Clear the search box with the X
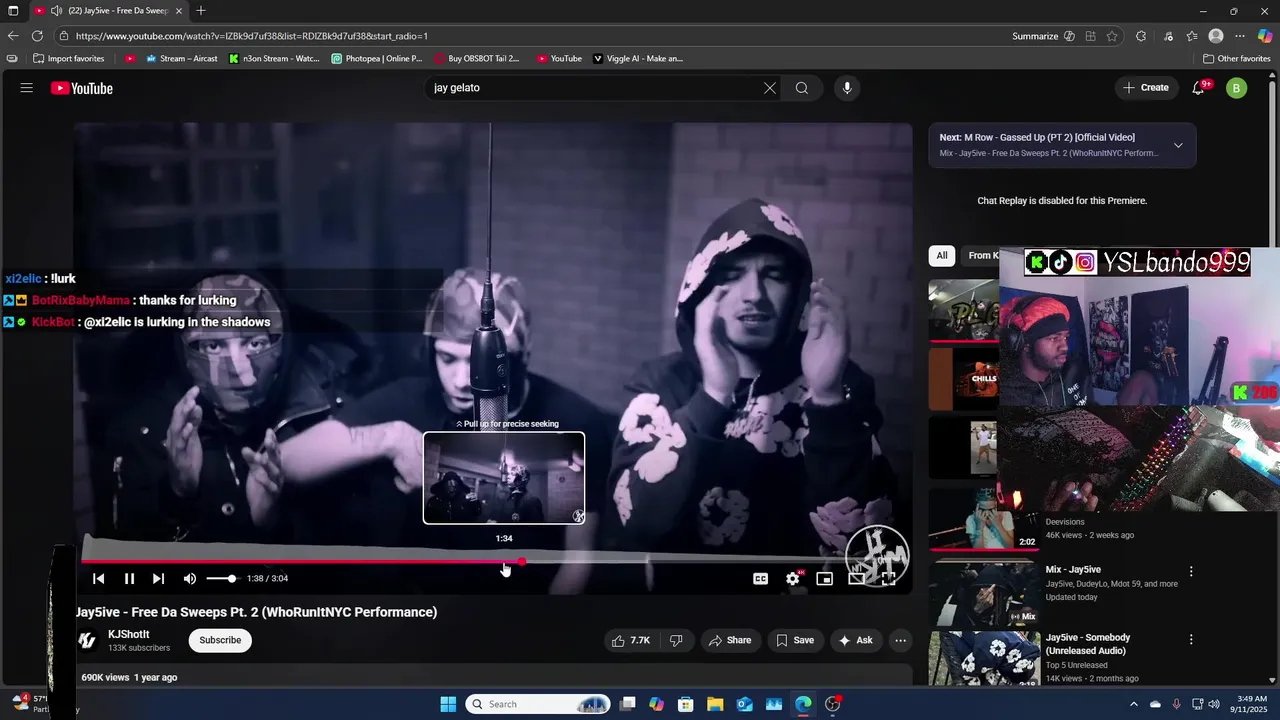The height and width of the screenshot is (720, 1280). pyautogui.click(x=770, y=88)
